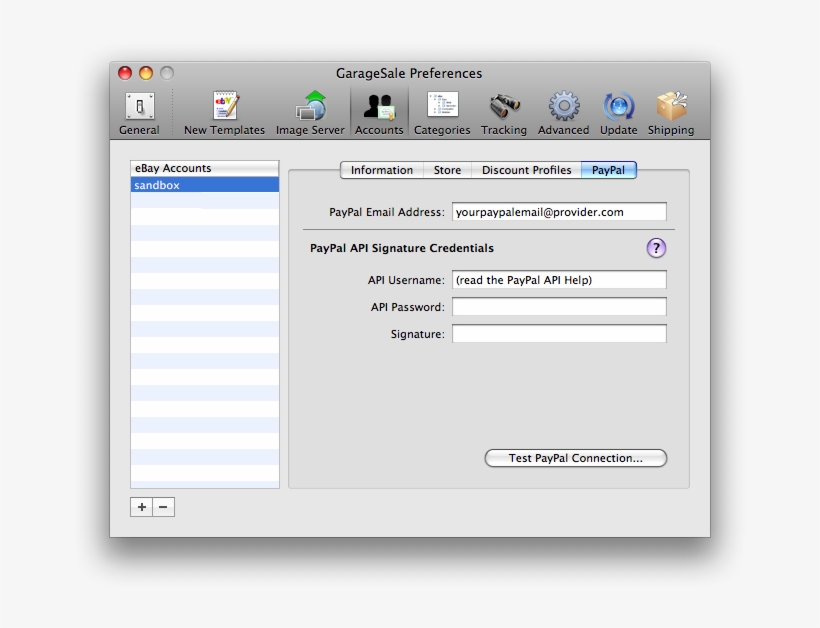Switch to the Information tab
The image size is (820, 628).
click(382, 170)
